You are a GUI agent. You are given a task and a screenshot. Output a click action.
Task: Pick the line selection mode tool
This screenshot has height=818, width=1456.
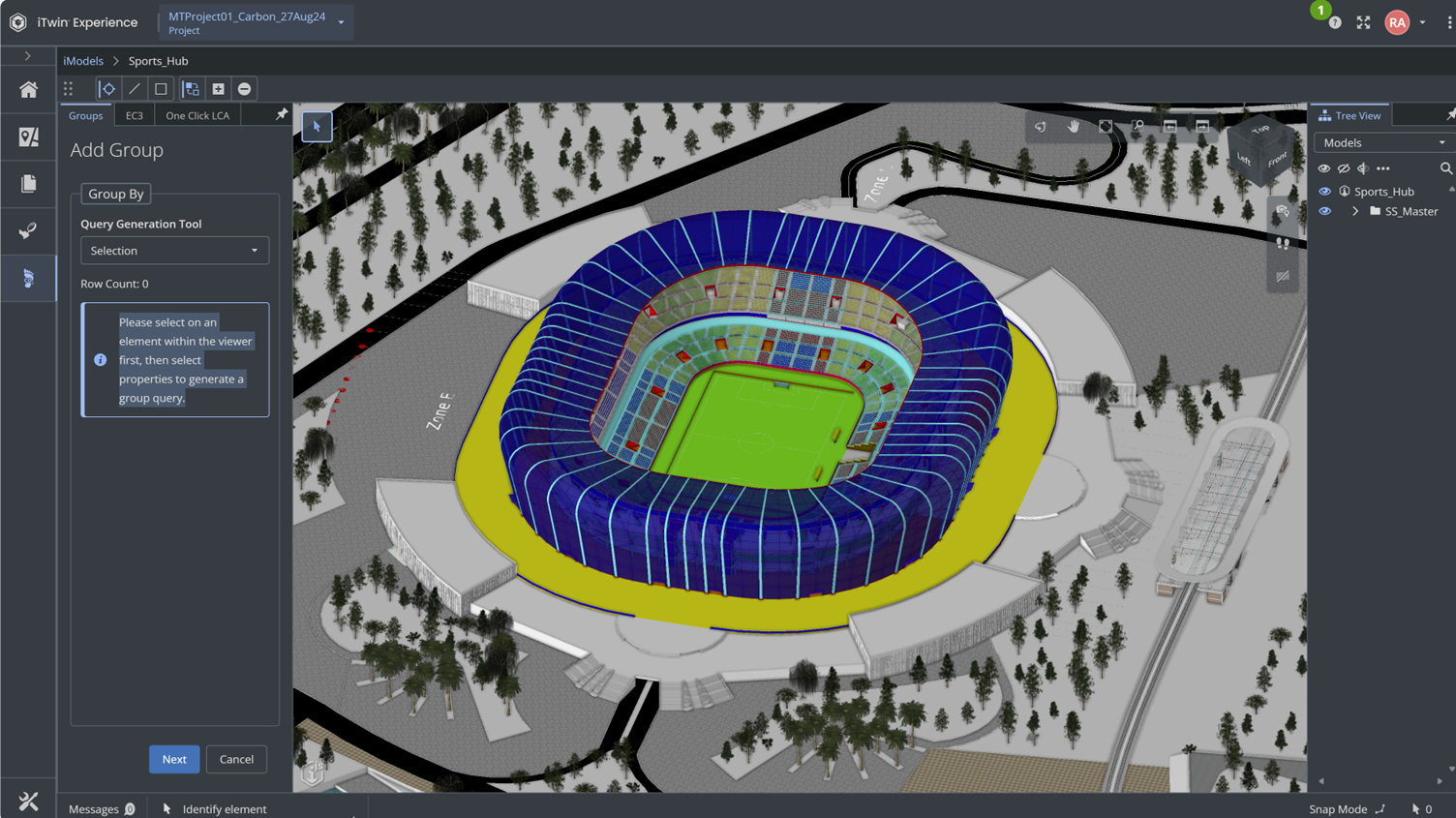coord(135,89)
